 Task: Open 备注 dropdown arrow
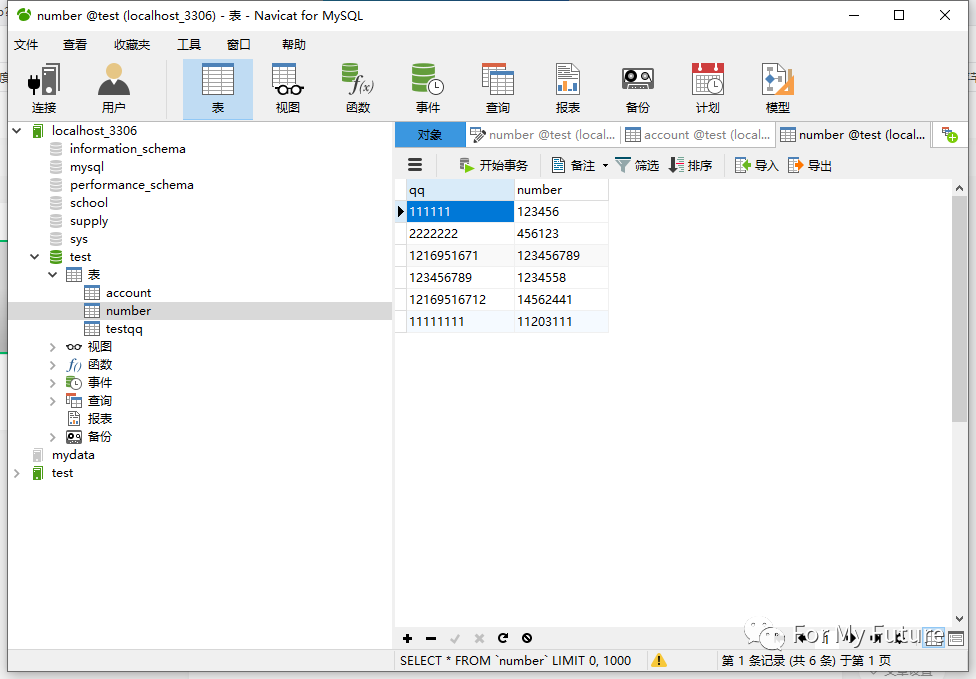tap(605, 166)
